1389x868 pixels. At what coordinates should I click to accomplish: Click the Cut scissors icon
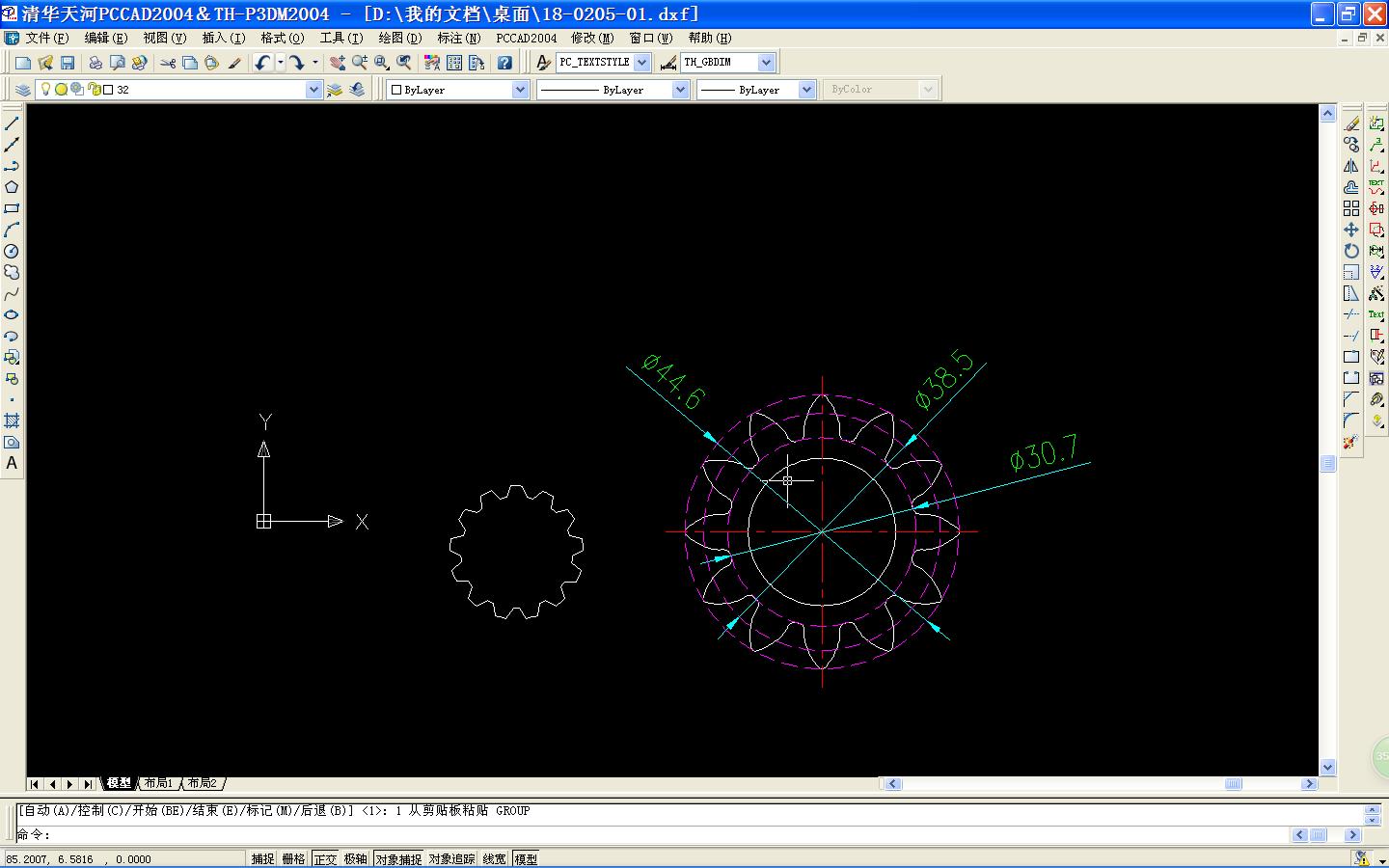[168, 63]
